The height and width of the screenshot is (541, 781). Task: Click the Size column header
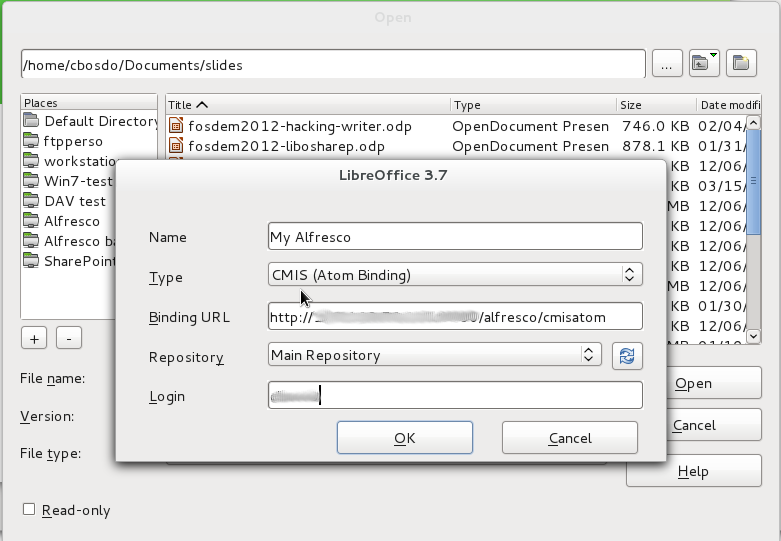(656, 105)
